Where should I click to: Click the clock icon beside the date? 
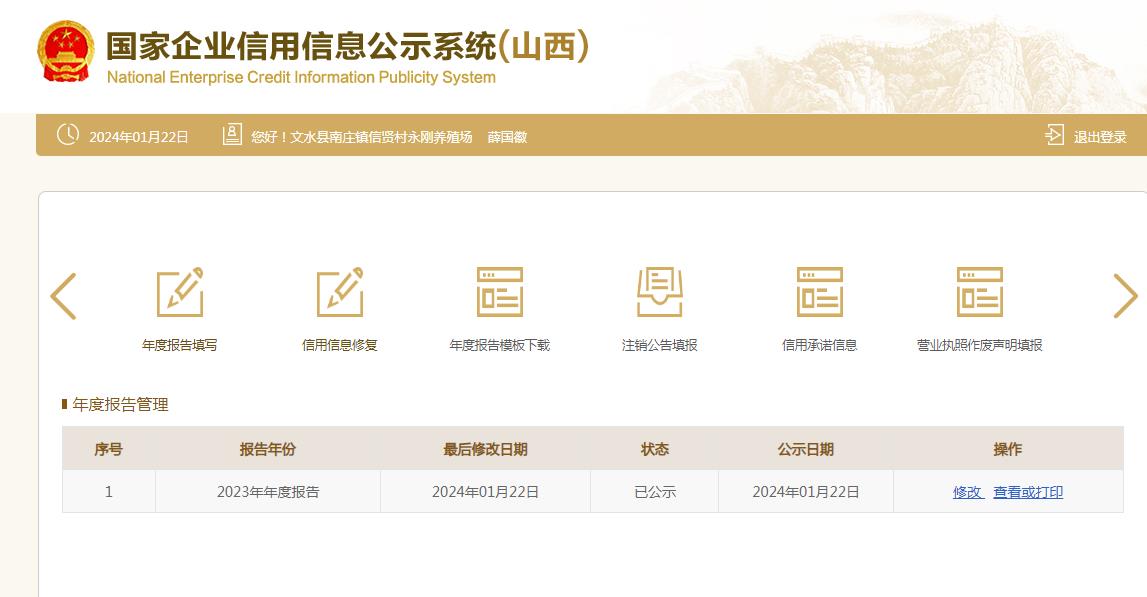tap(68, 135)
